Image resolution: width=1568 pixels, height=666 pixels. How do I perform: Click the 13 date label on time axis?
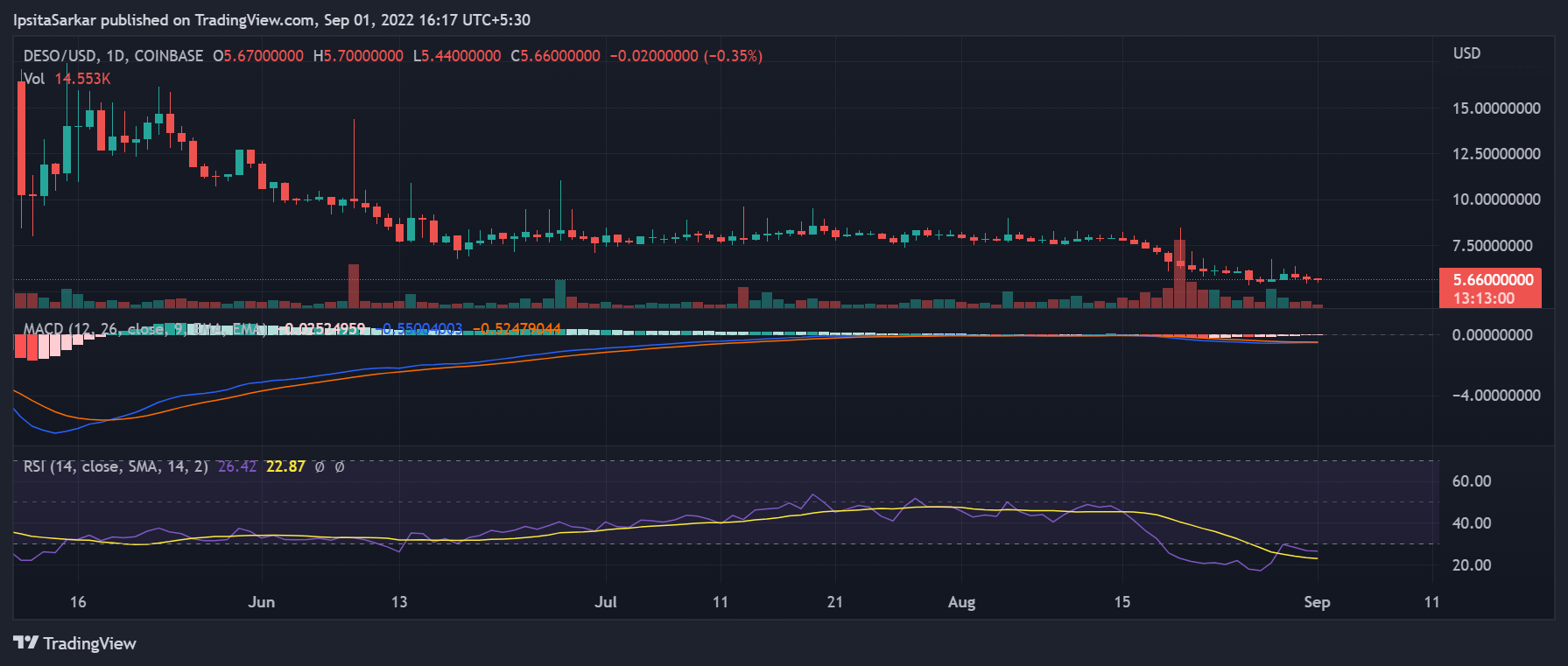pos(399,602)
